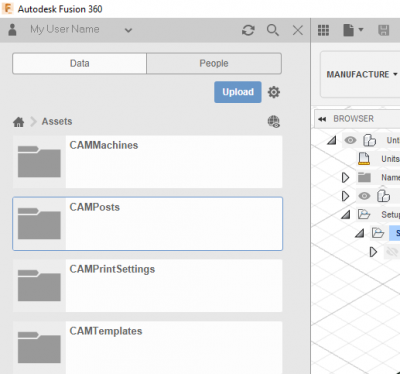Open the CAMPosts folder
The height and width of the screenshot is (374, 400).
coord(147,224)
